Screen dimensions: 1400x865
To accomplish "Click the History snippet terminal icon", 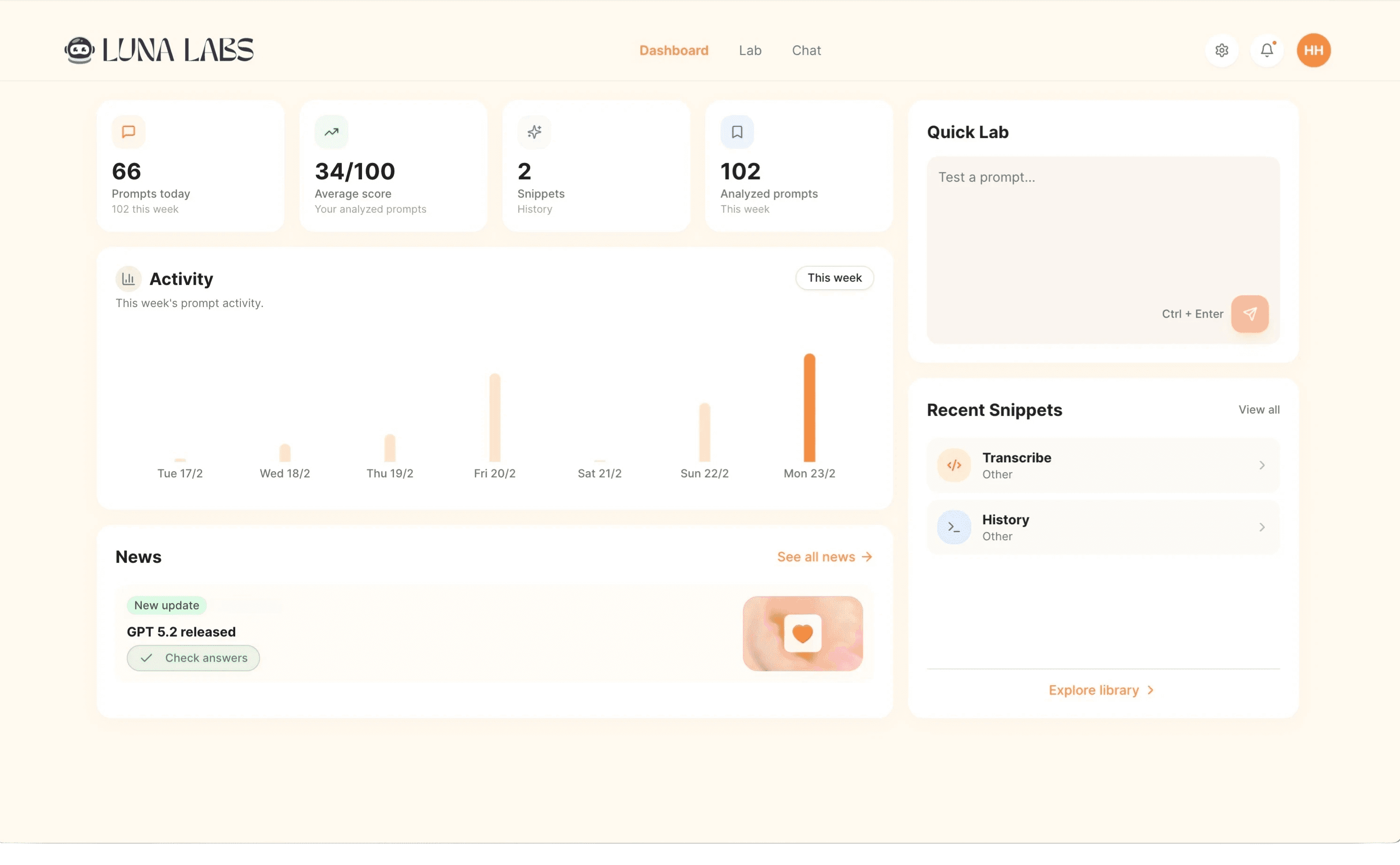I will pyautogui.click(x=953, y=527).
